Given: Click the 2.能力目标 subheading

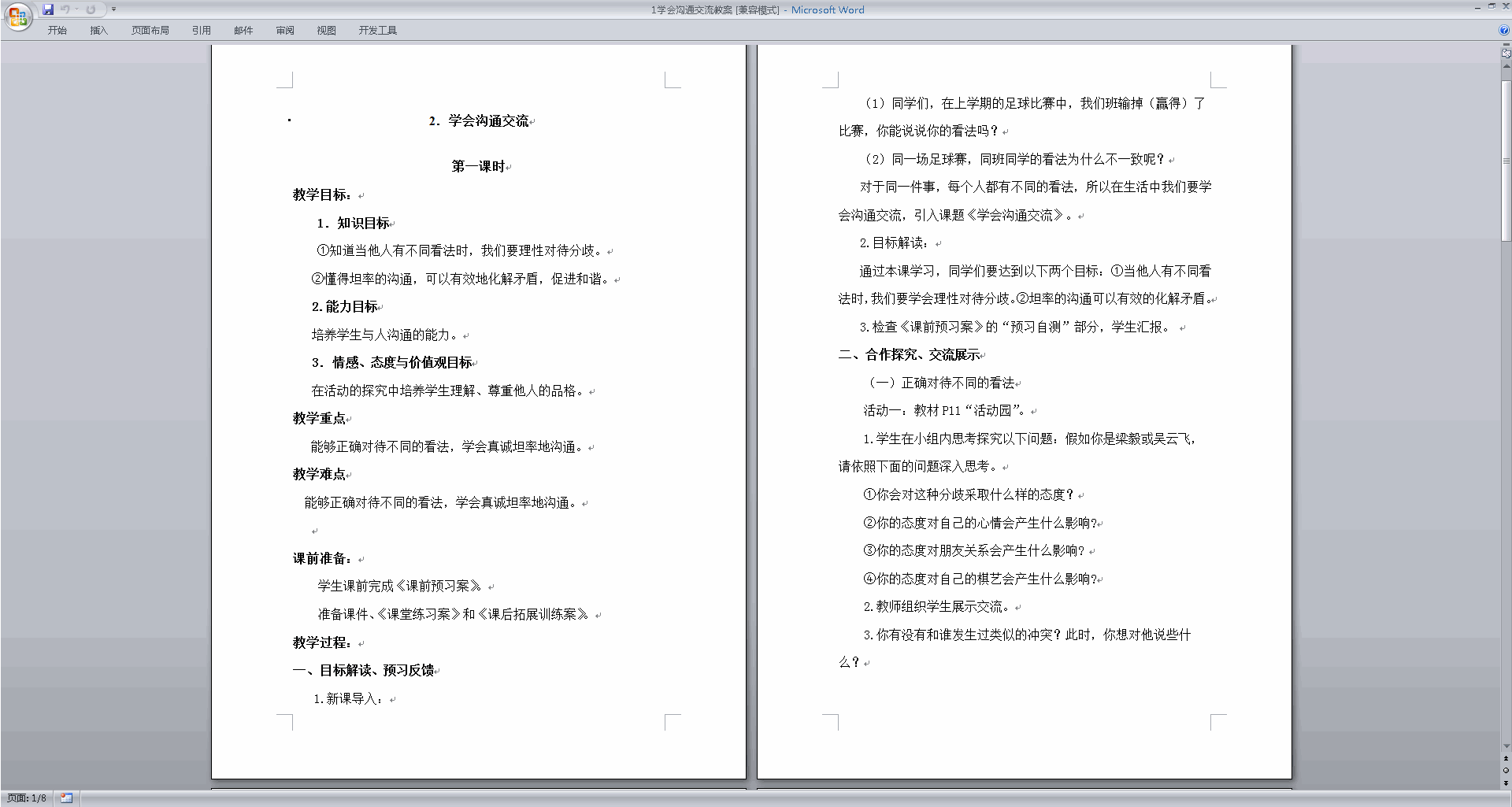Looking at the screenshot, I should tap(343, 306).
